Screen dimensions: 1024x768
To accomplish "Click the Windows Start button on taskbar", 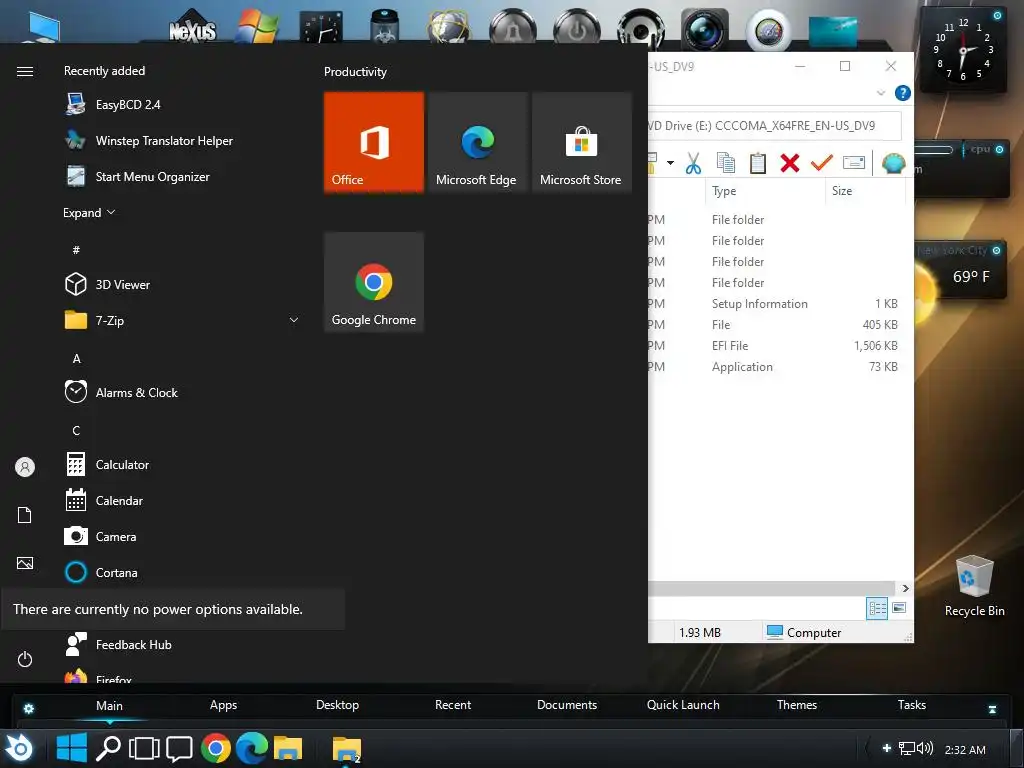I will point(72,748).
